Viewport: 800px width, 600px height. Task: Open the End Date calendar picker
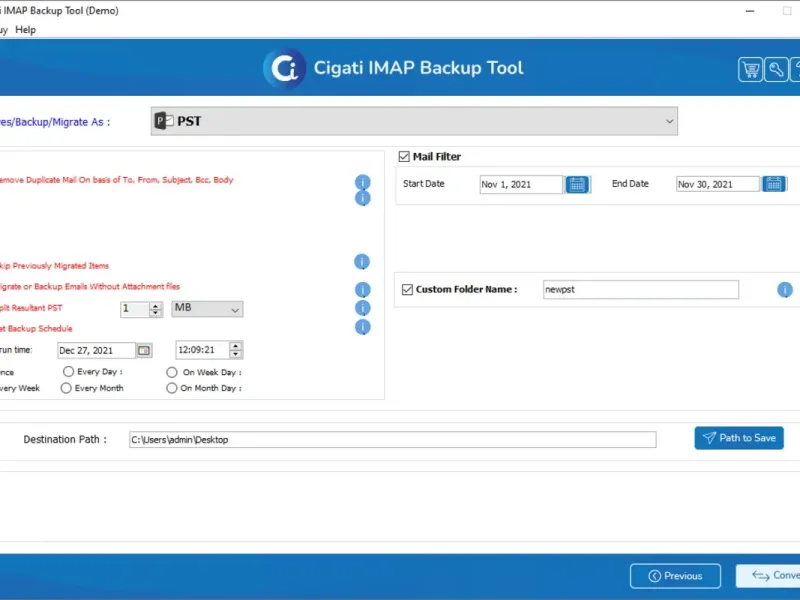pos(774,184)
